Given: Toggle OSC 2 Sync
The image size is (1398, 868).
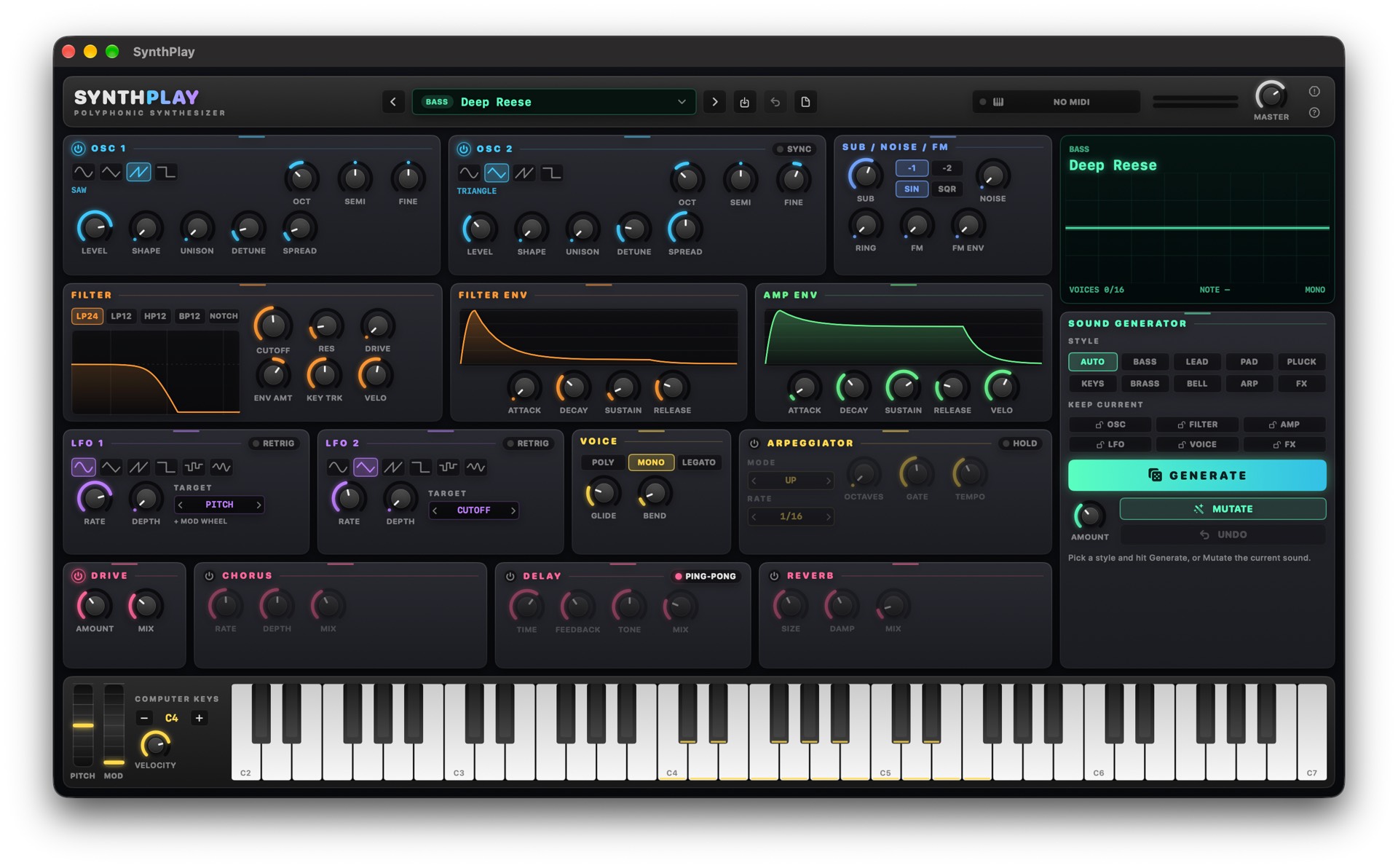Looking at the screenshot, I should pos(794,149).
